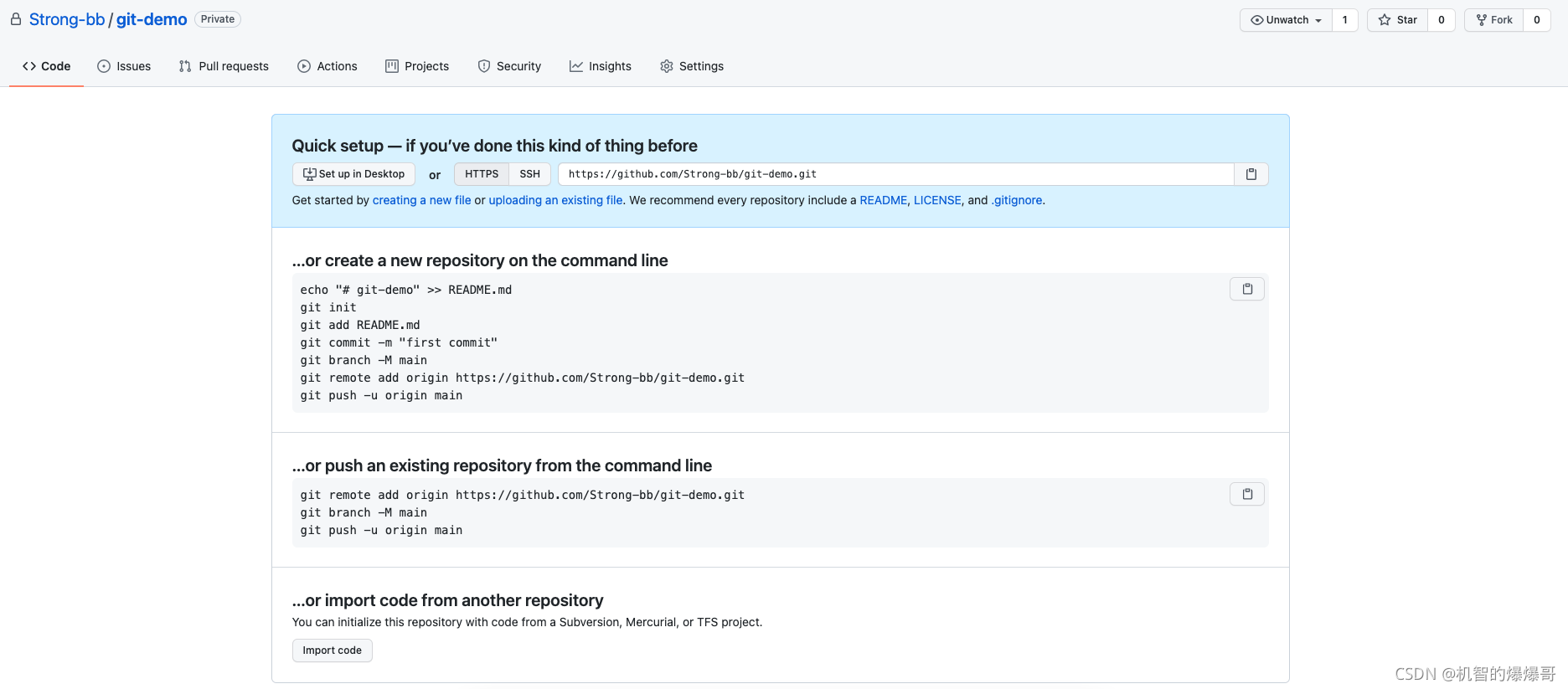
Task: Copy the new repository command-line snippet
Action: (x=1247, y=289)
